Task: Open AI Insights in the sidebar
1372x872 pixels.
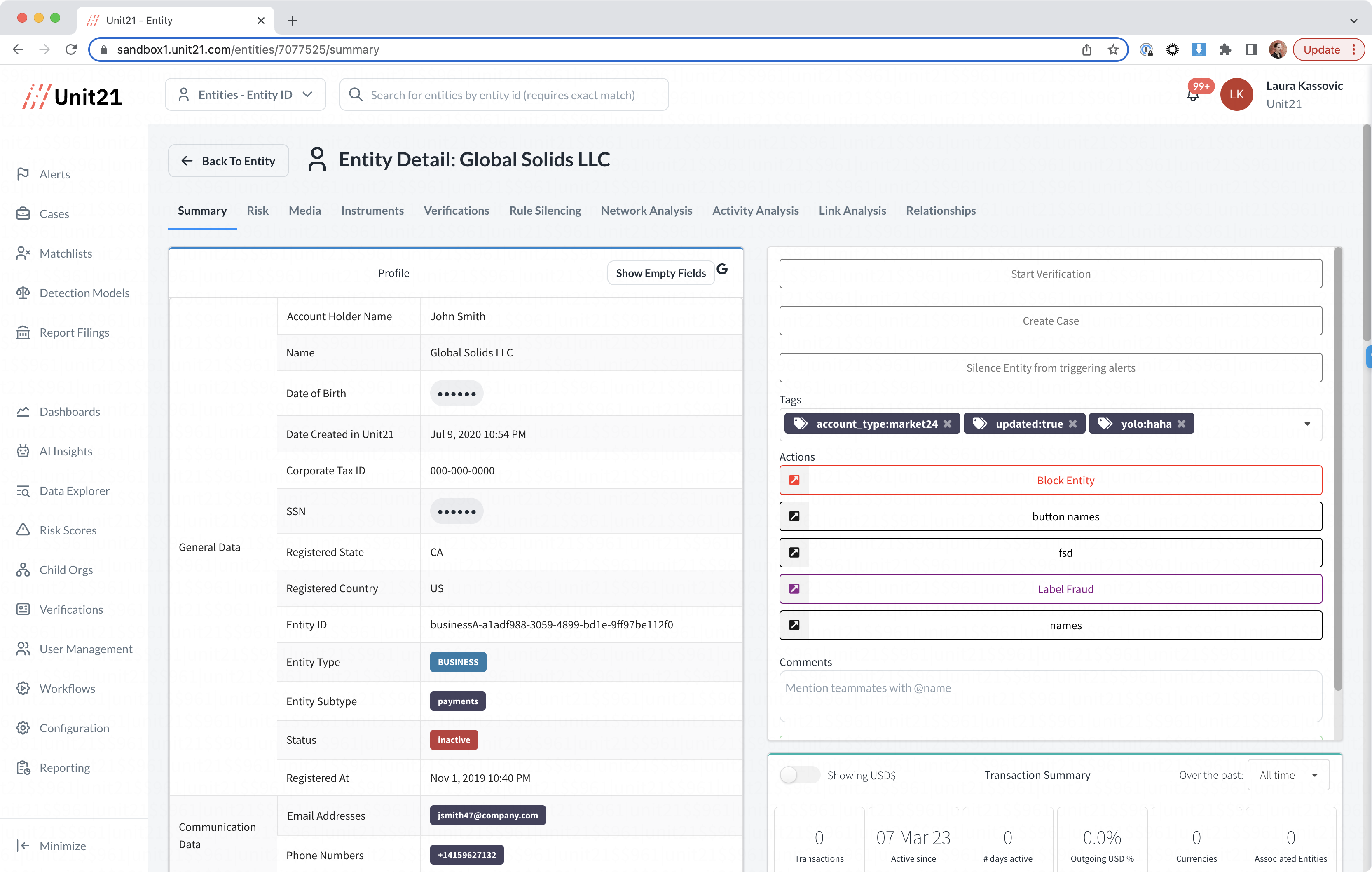Action: coord(66,451)
